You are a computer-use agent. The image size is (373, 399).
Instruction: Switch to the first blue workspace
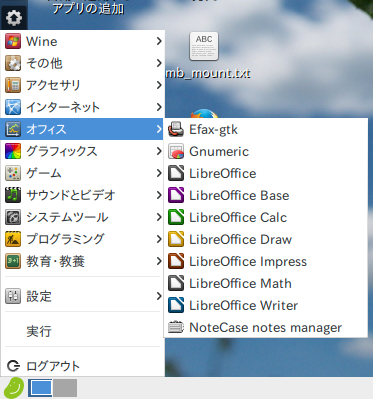tap(40, 388)
